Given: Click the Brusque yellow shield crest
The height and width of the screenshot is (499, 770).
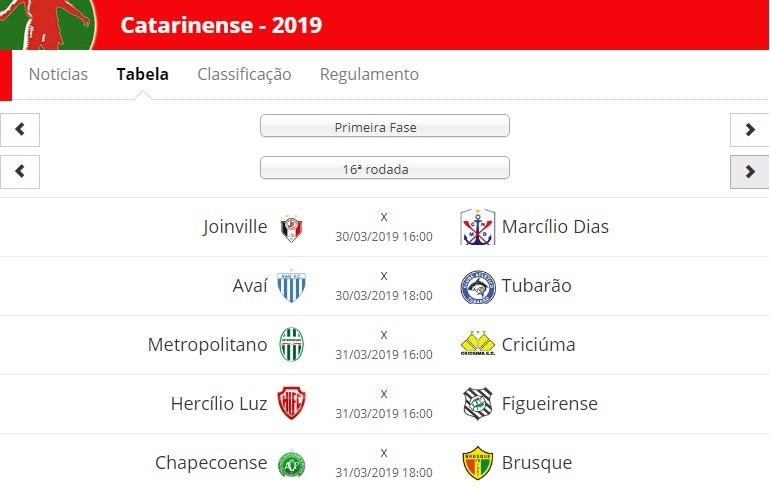Looking at the screenshot, I should (478, 463).
